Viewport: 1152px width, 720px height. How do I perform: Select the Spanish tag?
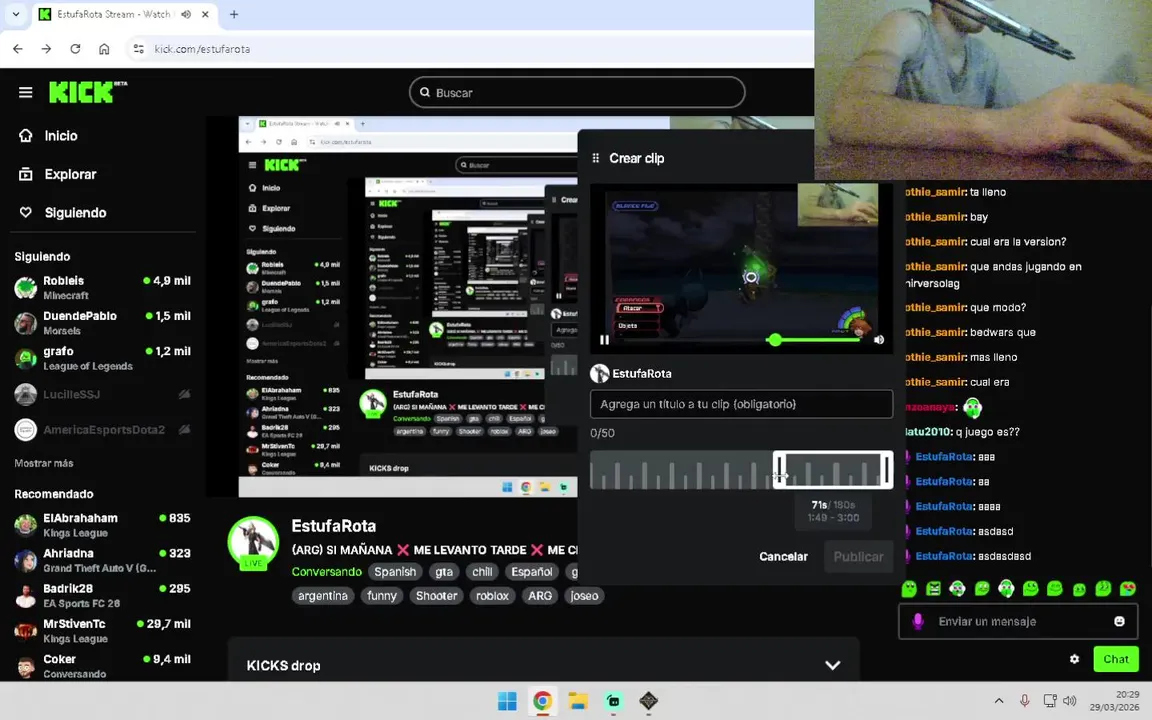point(395,572)
